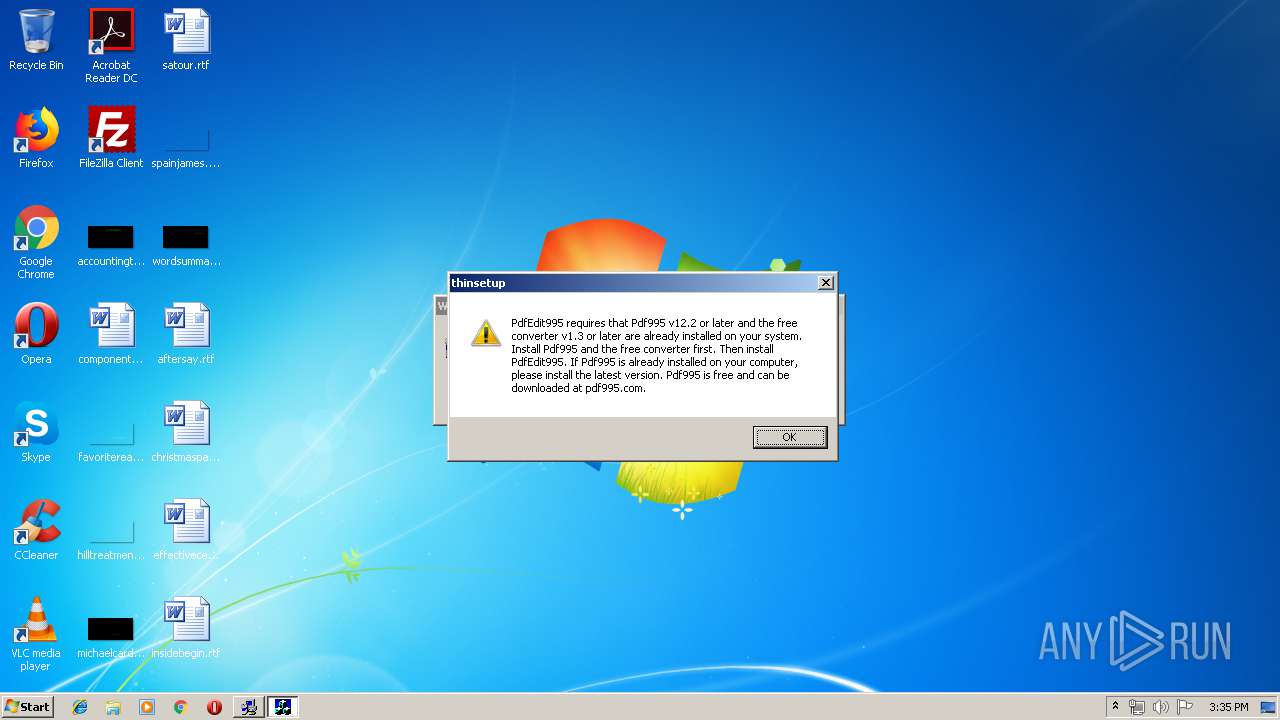Select the satour.rtf document icon
1280x720 pixels.
(186, 40)
